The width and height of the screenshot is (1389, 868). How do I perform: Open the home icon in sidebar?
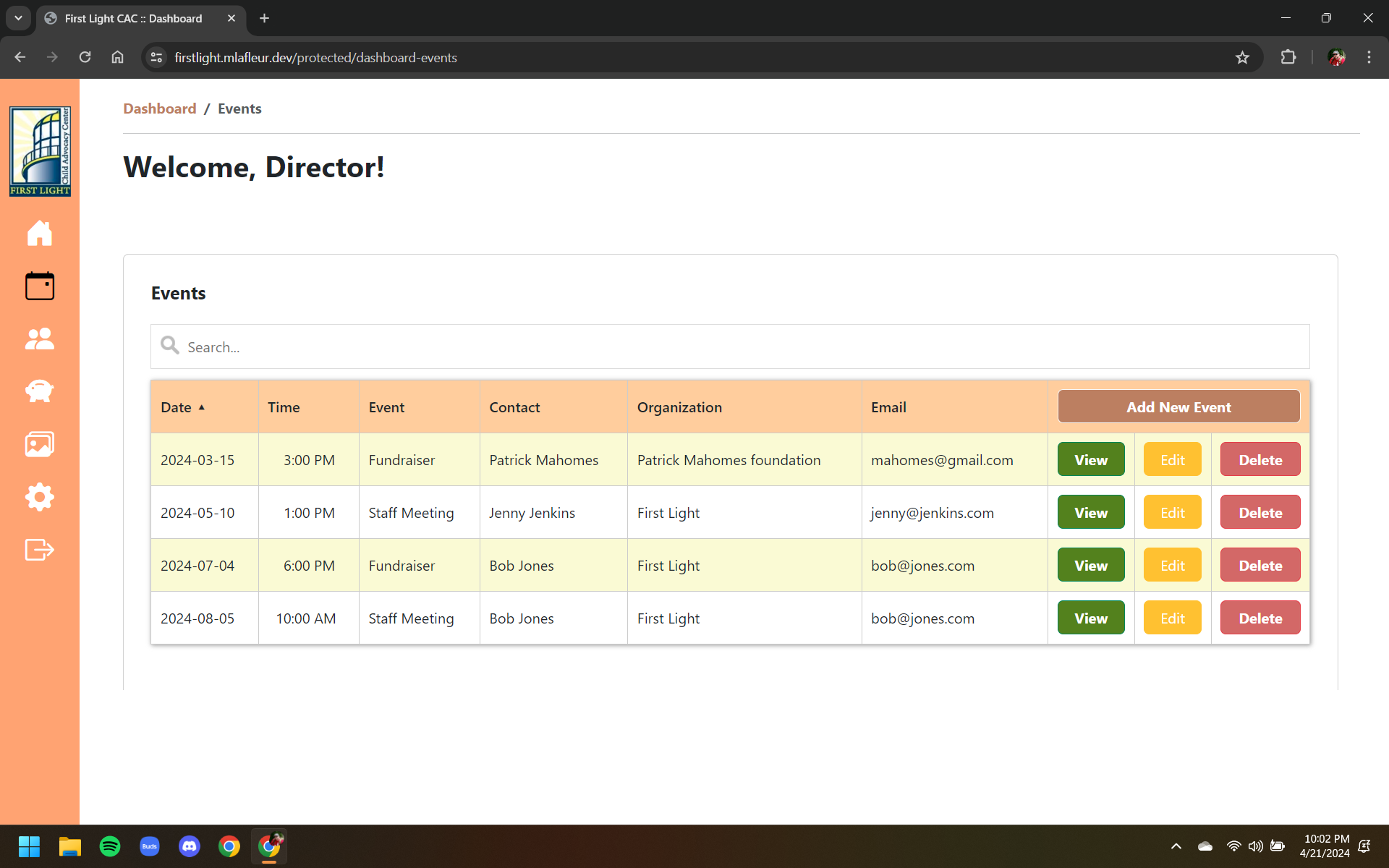(40, 233)
